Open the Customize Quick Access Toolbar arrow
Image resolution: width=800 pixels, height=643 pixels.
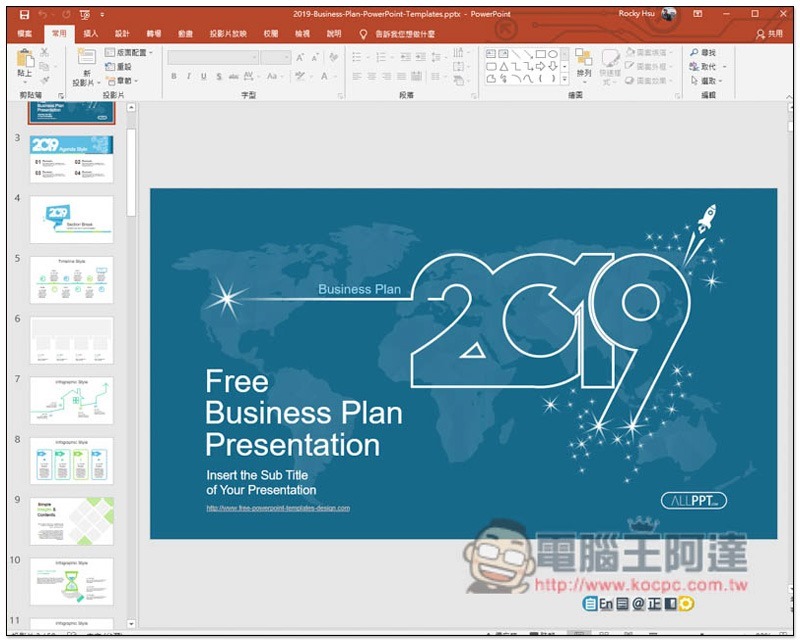[x=102, y=14]
